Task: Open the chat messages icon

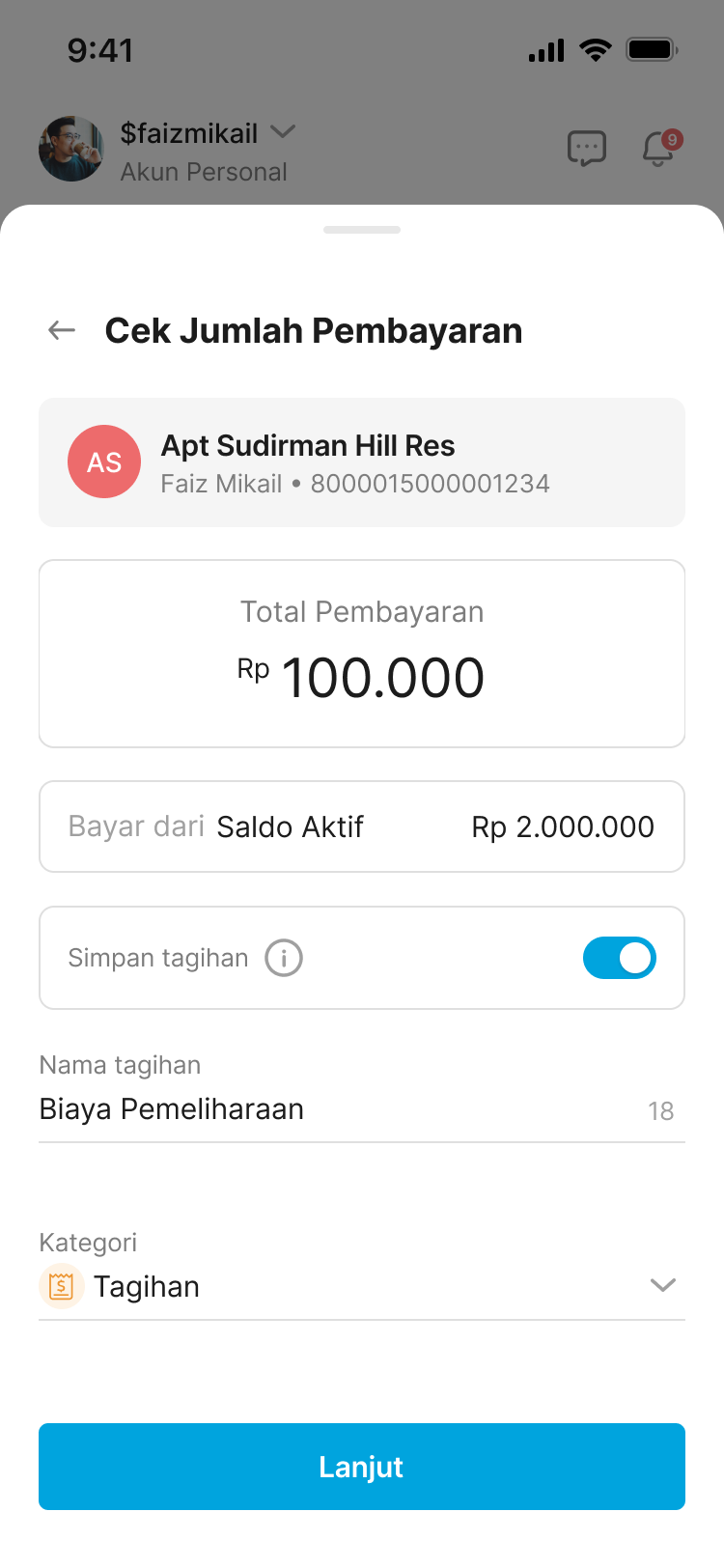Action: [586, 149]
